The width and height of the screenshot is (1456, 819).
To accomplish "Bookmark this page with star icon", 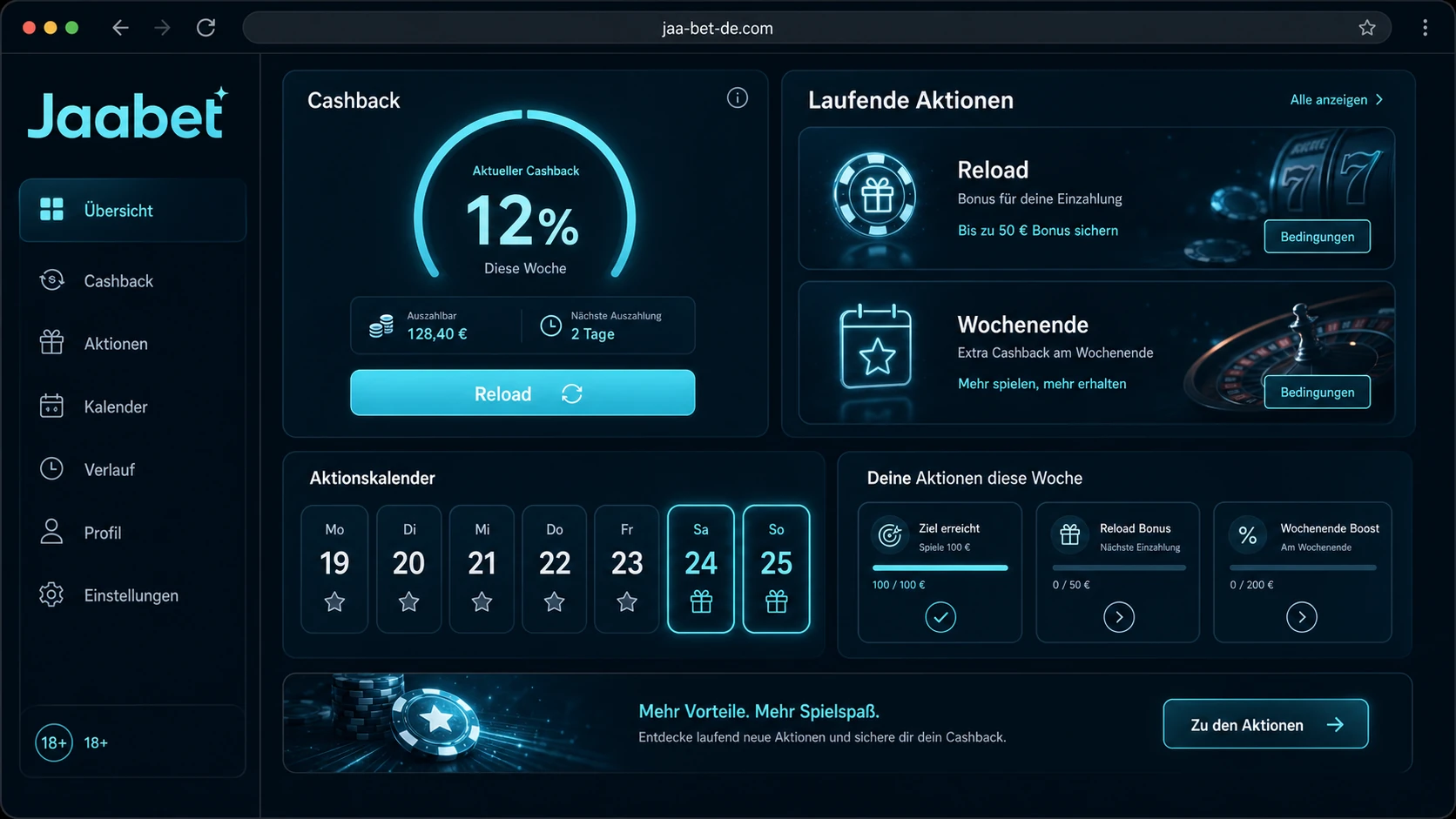I will point(1367,28).
